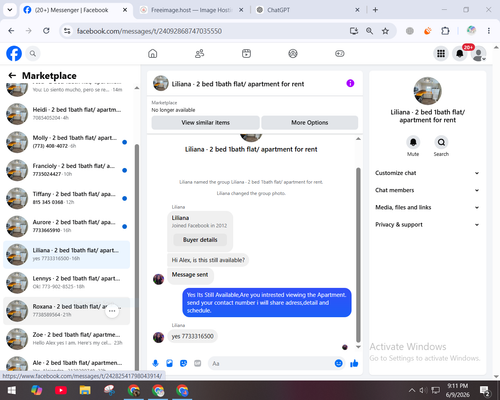Screen dimensions: 500x400
Task: Click the More Options button
Action: click(310, 123)
